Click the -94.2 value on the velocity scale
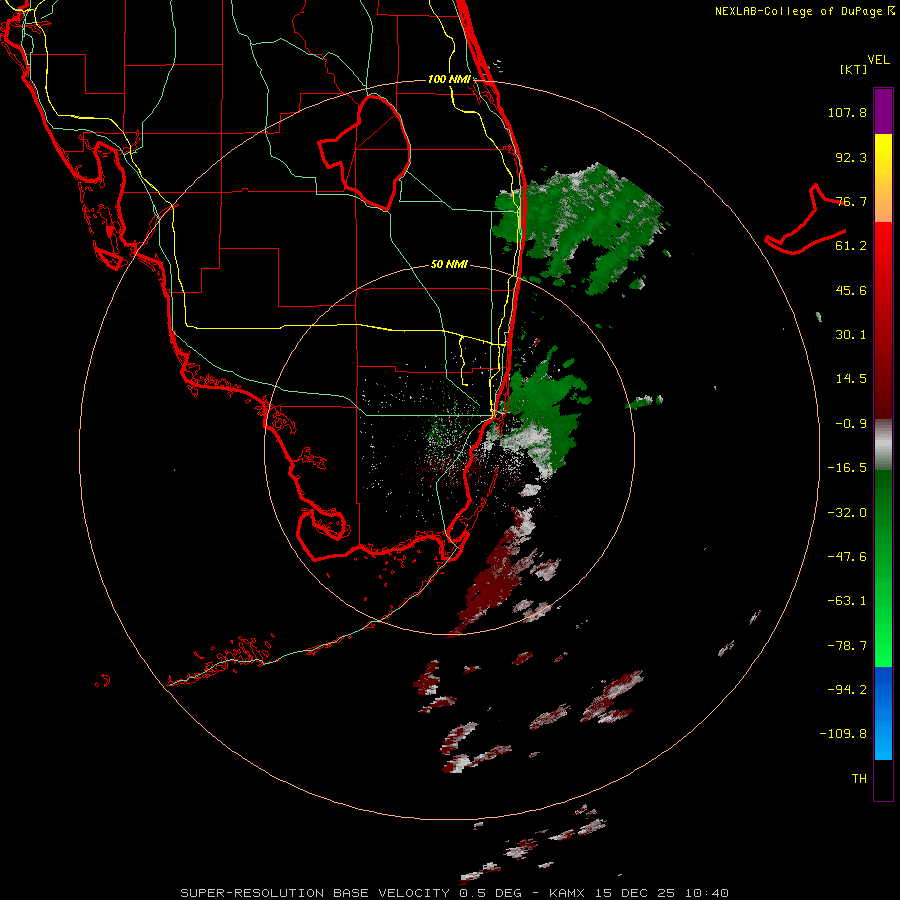The height and width of the screenshot is (900, 900). point(847,690)
